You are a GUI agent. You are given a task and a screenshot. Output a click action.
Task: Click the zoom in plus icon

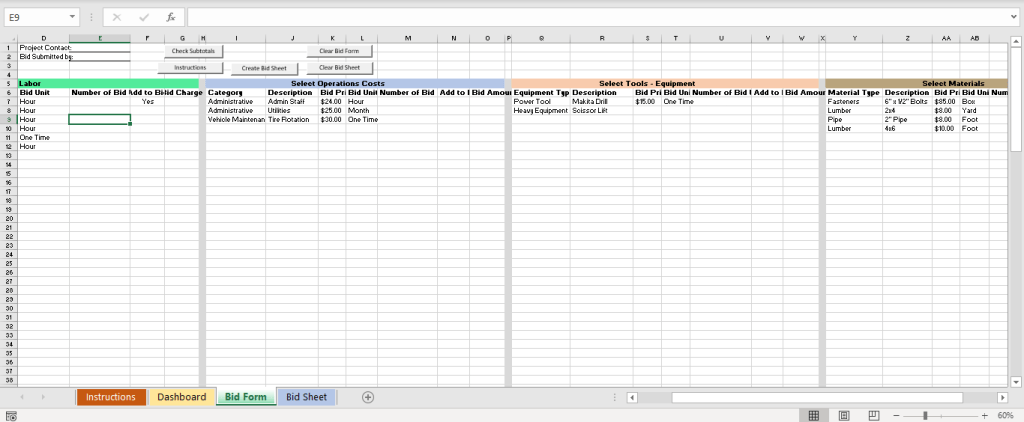[x=985, y=415]
